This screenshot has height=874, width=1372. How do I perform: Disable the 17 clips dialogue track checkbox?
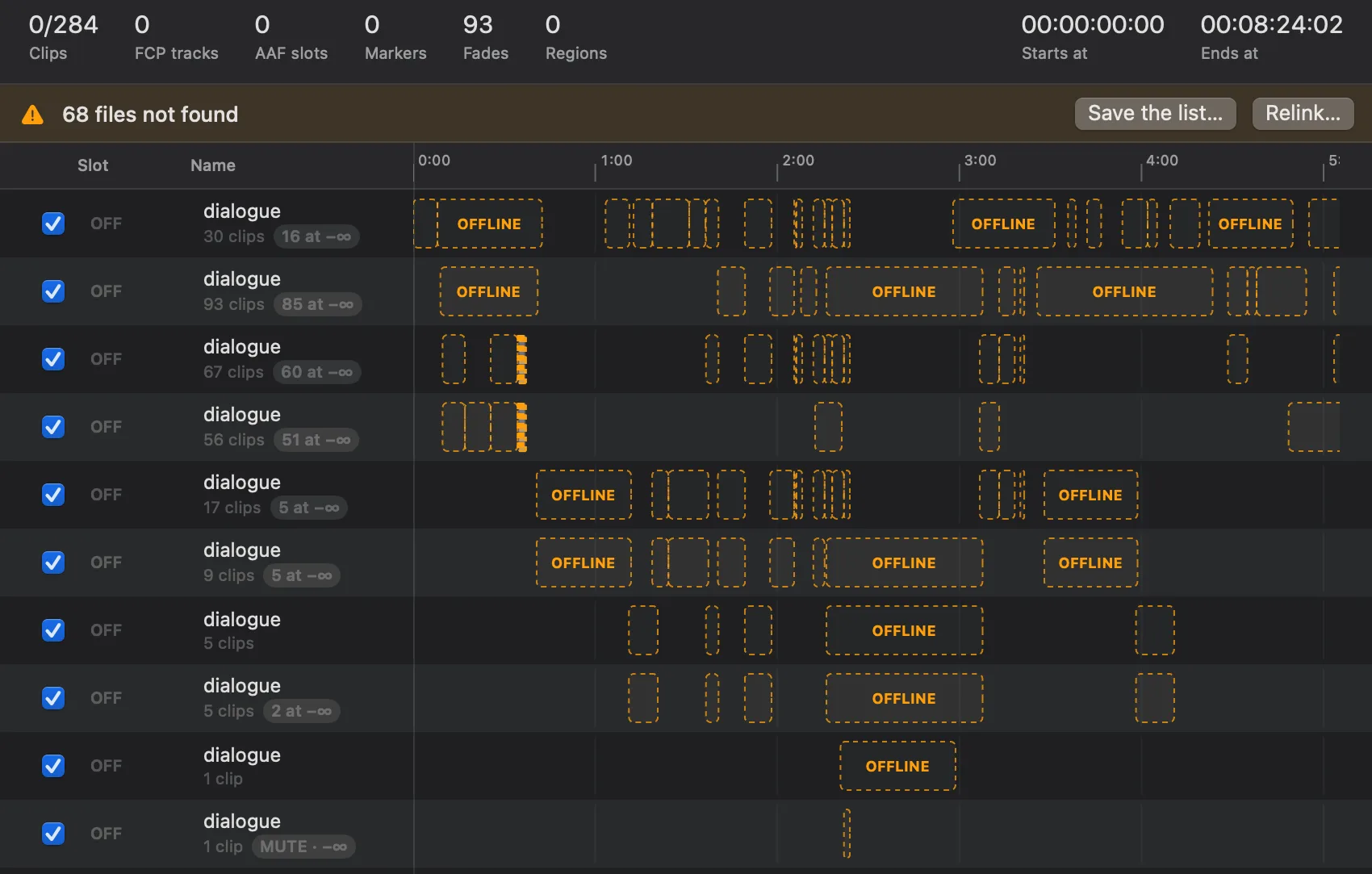53,495
